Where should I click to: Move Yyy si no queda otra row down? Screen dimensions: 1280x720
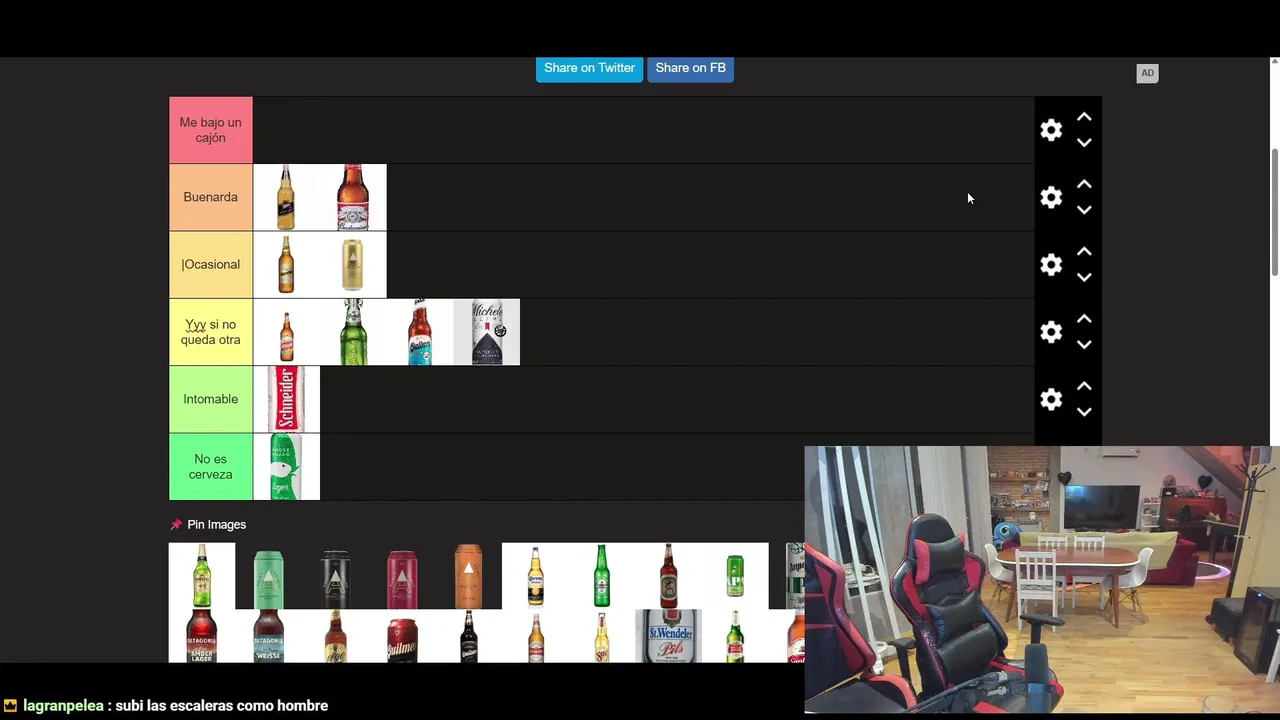[x=1084, y=345]
